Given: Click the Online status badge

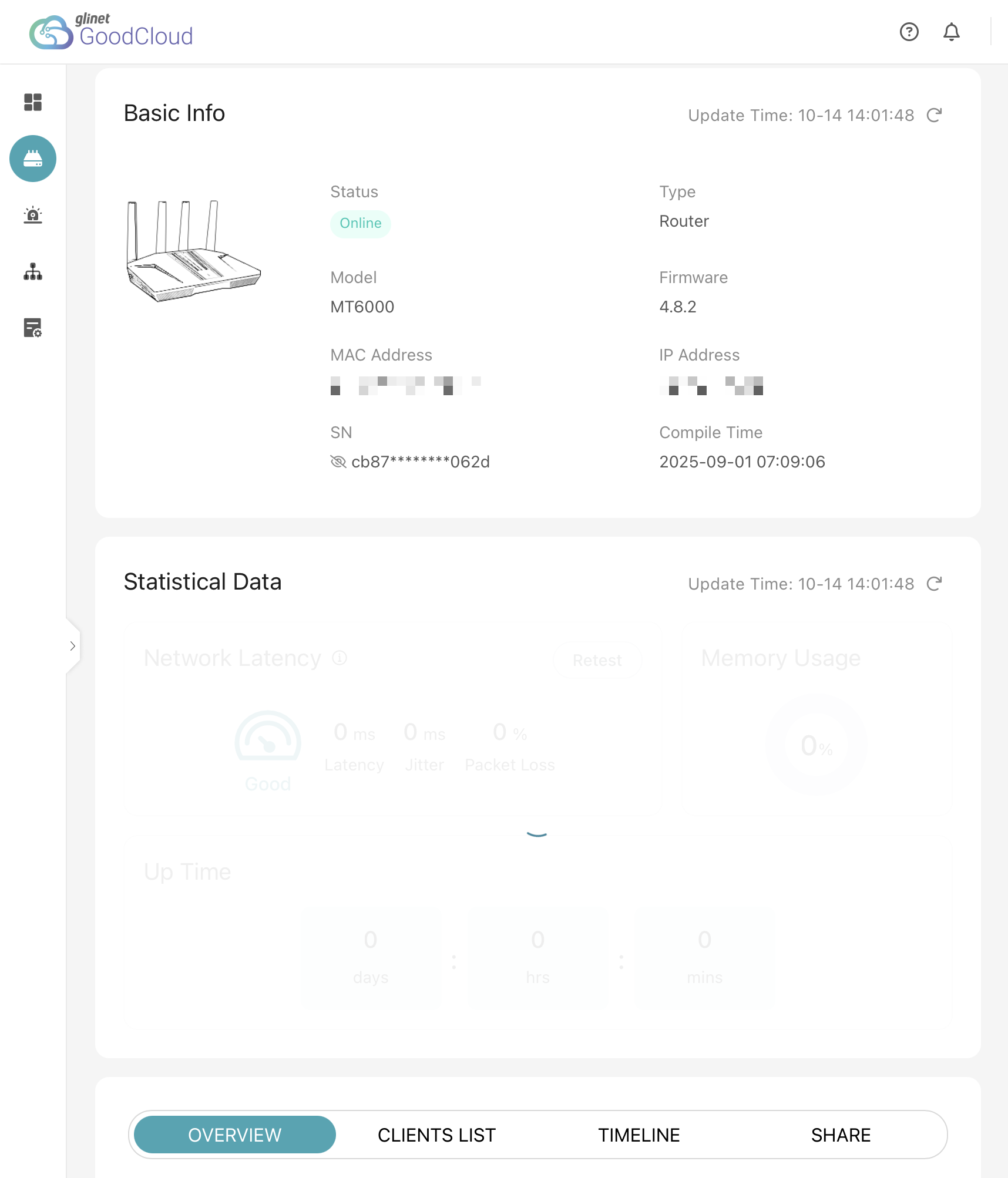Looking at the screenshot, I should (x=360, y=224).
